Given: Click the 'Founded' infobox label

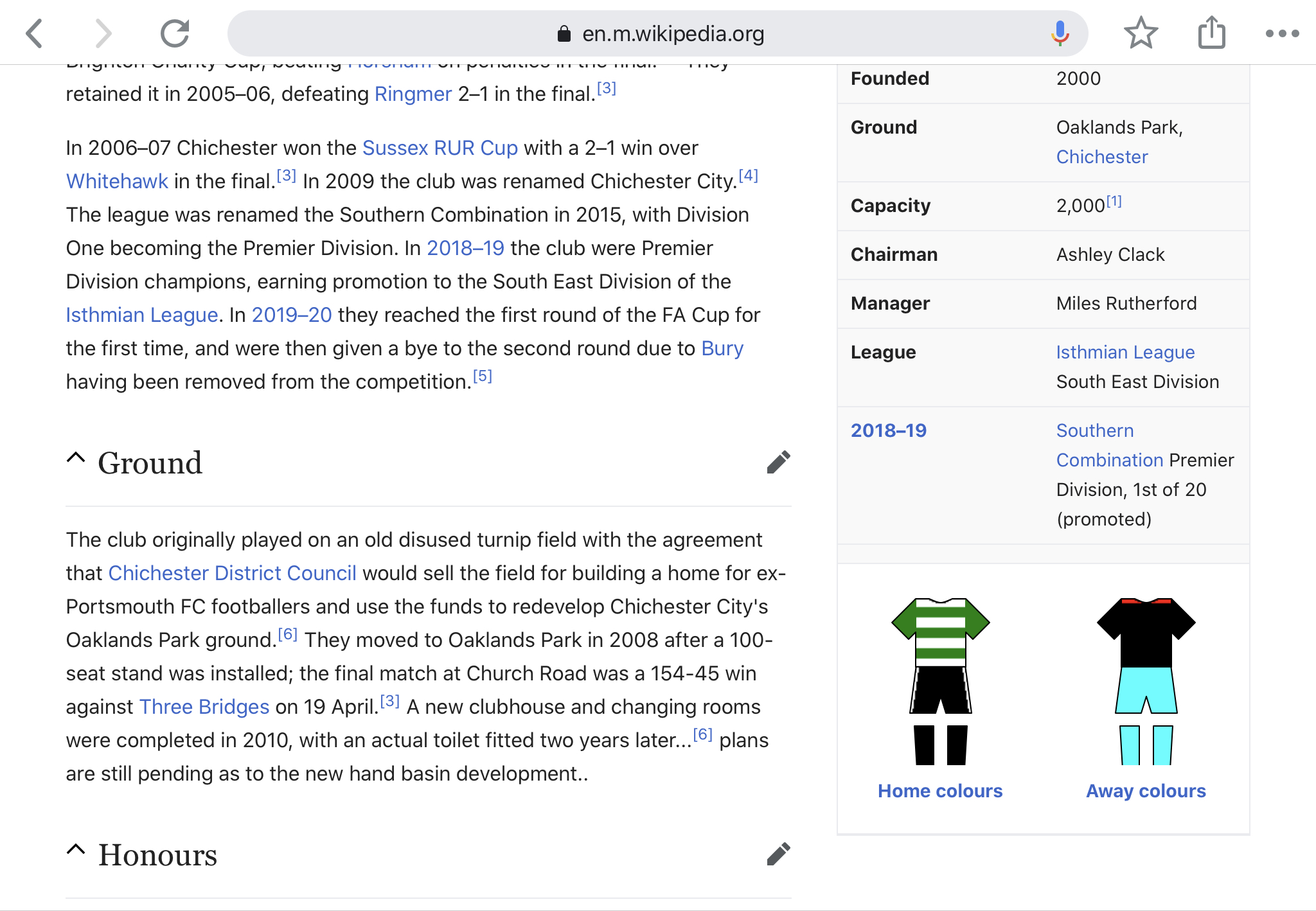Looking at the screenshot, I should [890, 78].
